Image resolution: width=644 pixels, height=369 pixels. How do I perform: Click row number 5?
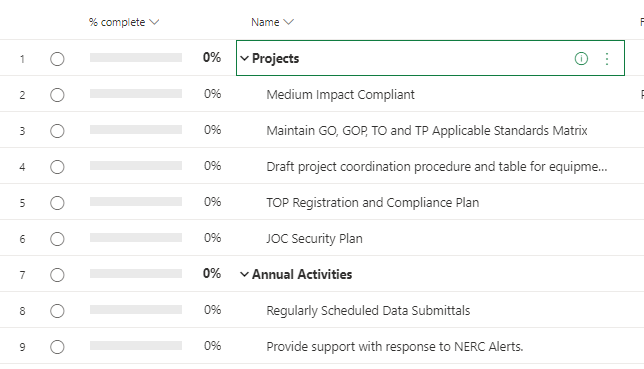22,203
